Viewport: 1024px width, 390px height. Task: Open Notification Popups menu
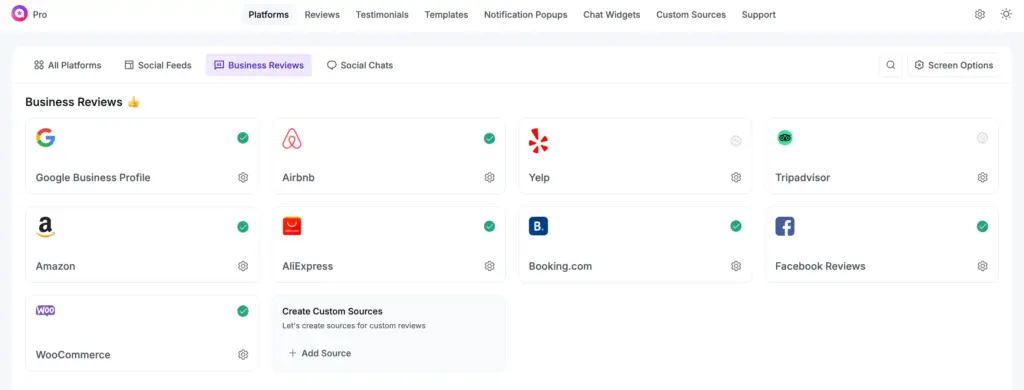(526, 14)
